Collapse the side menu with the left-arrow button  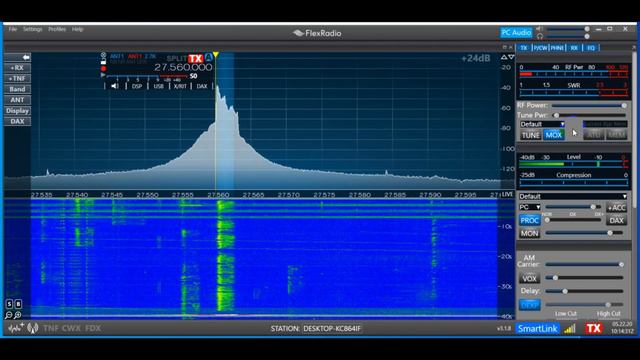[x=18, y=57]
